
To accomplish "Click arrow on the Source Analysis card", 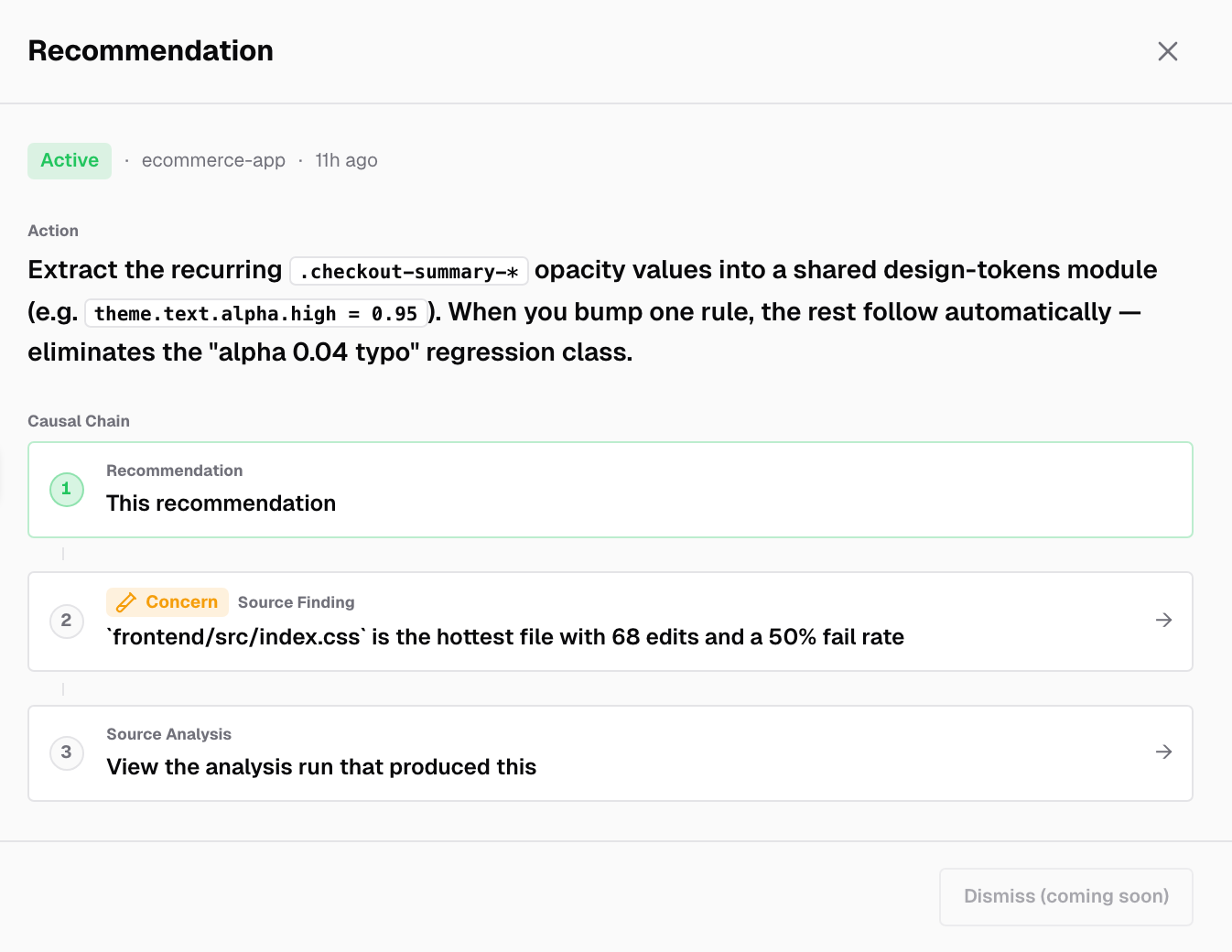I will (1163, 752).
